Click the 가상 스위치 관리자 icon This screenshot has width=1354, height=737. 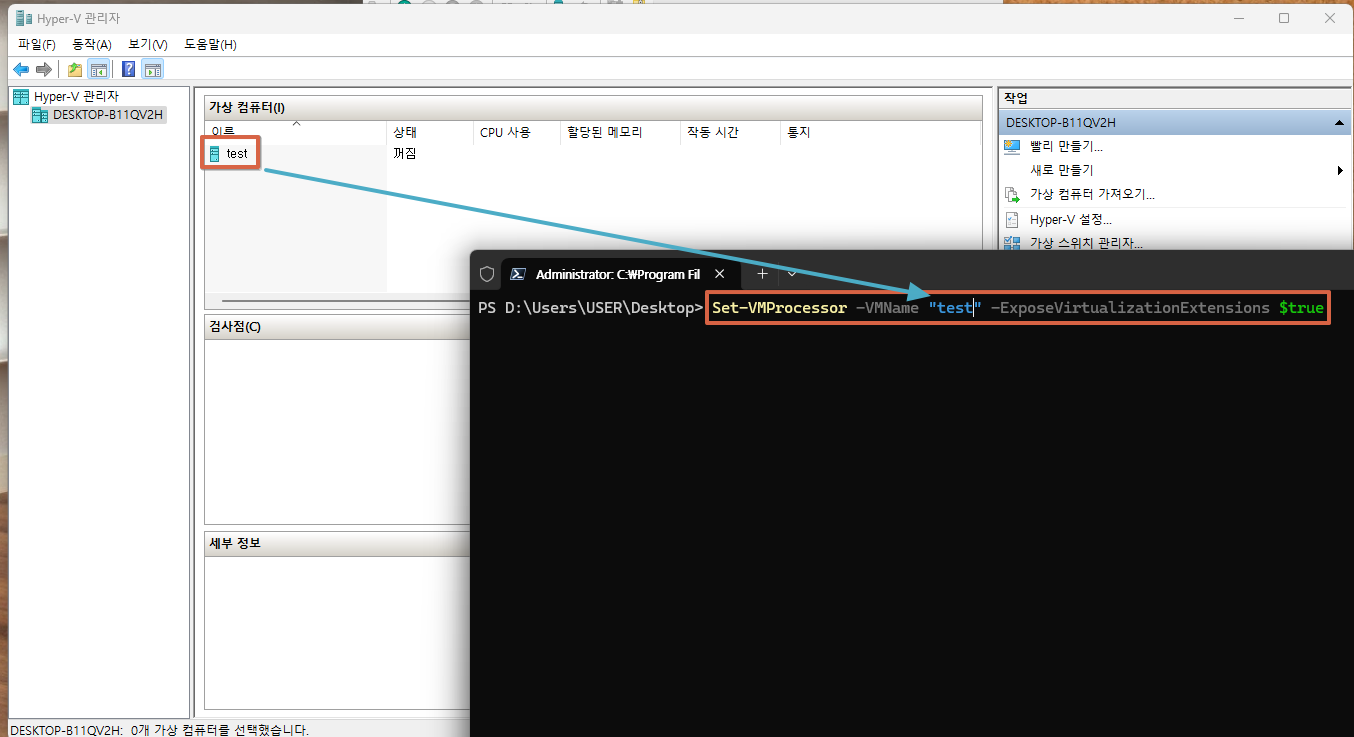point(1012,242)
